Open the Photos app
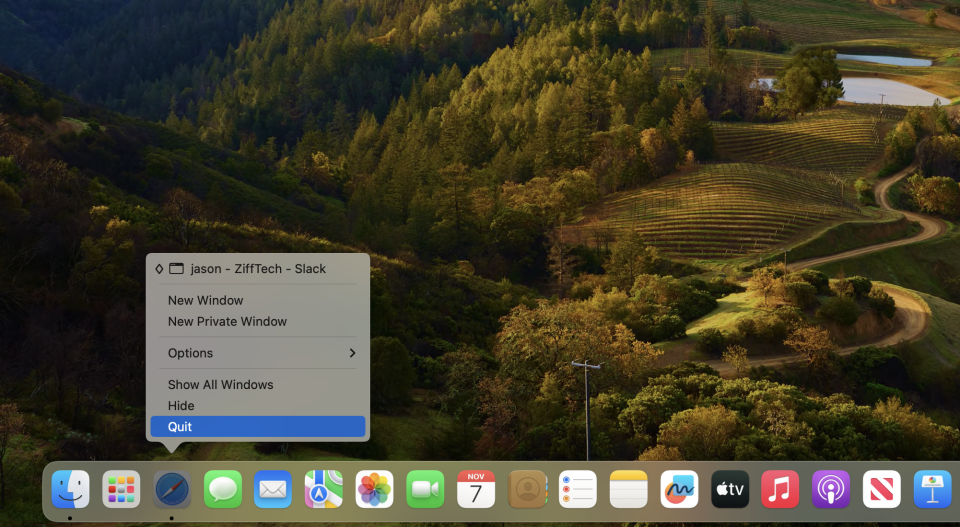The height and width of the screenshot is (527, 960). pos(374,489)
